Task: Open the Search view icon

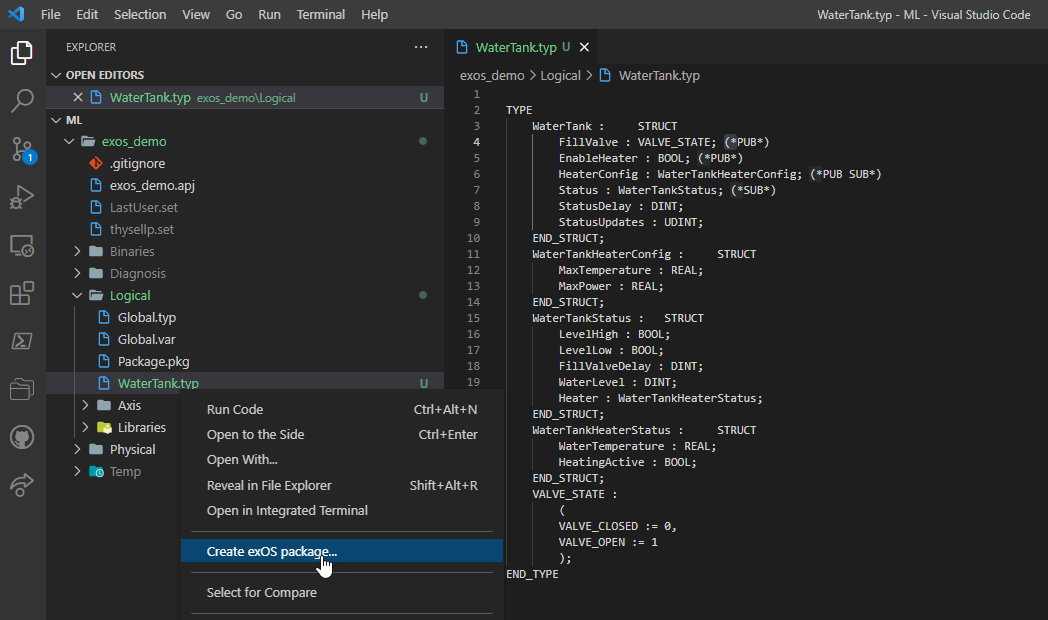Action: click(x=21, y=101)
